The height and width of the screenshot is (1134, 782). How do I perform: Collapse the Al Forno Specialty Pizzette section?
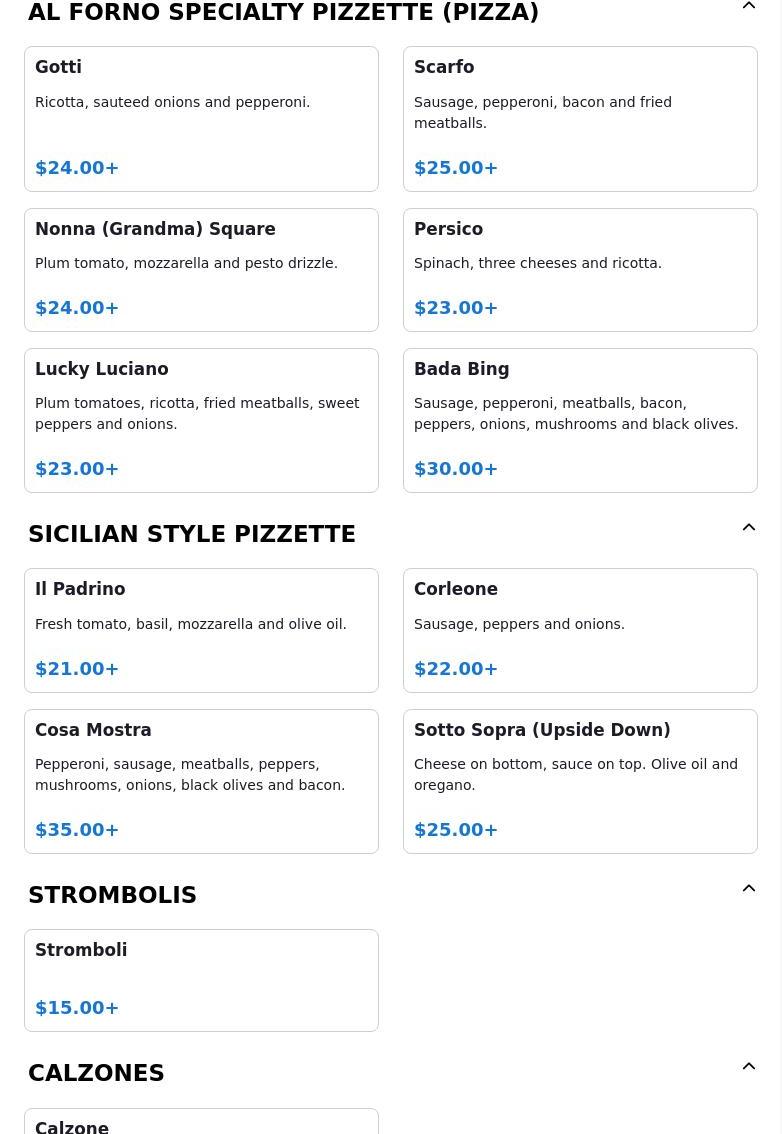click(748, 7)
